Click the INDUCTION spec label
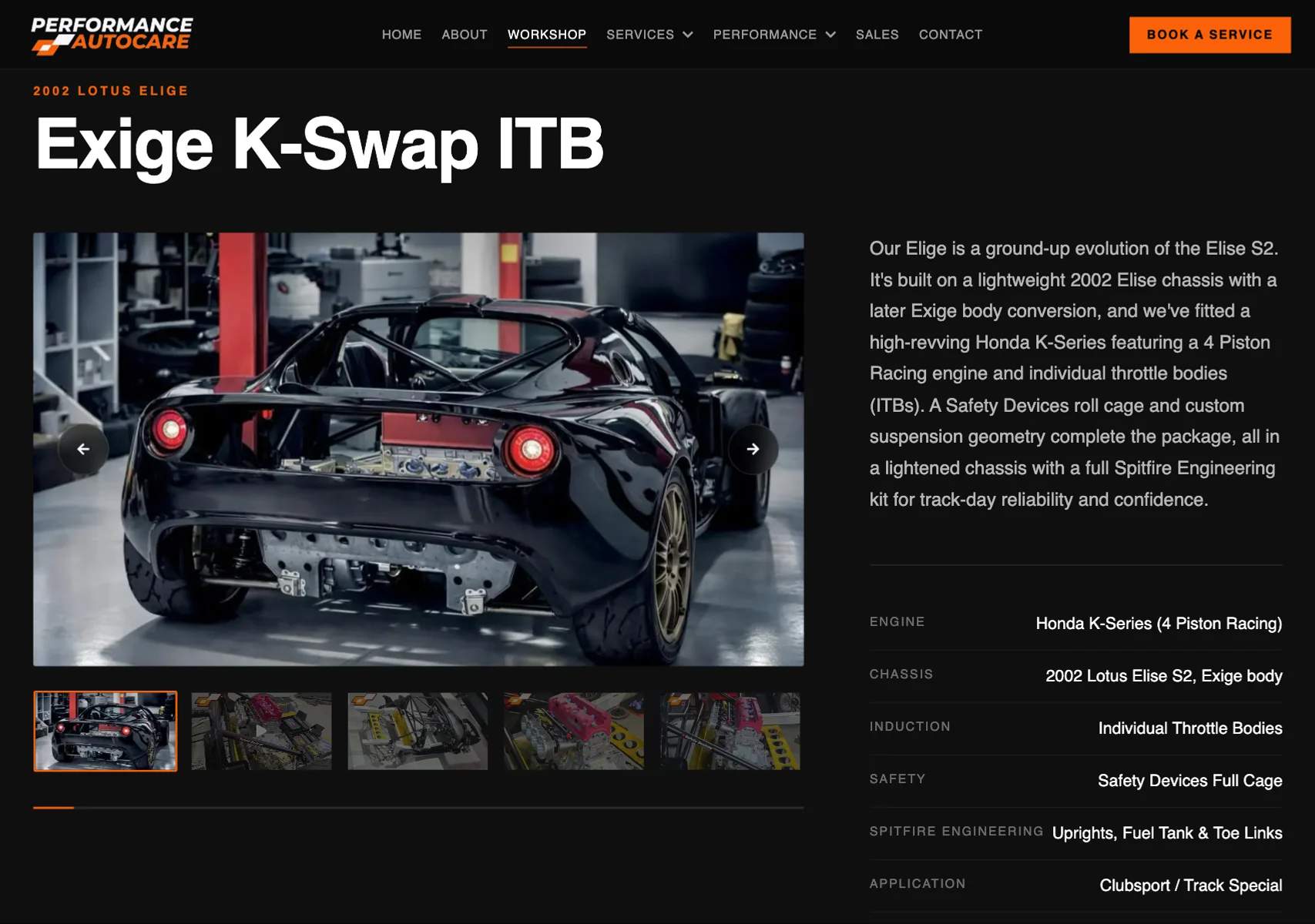The width and height of the screenshot is (1315, 924). [x=910, y=727]
